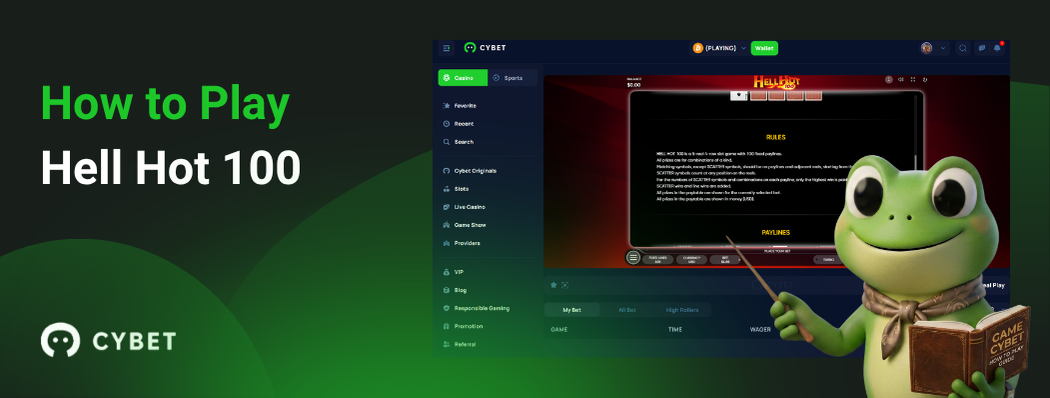Click the WAGER column header
Image resolution: width=1050 pixels, height=398 pixels.
[760, 330]
